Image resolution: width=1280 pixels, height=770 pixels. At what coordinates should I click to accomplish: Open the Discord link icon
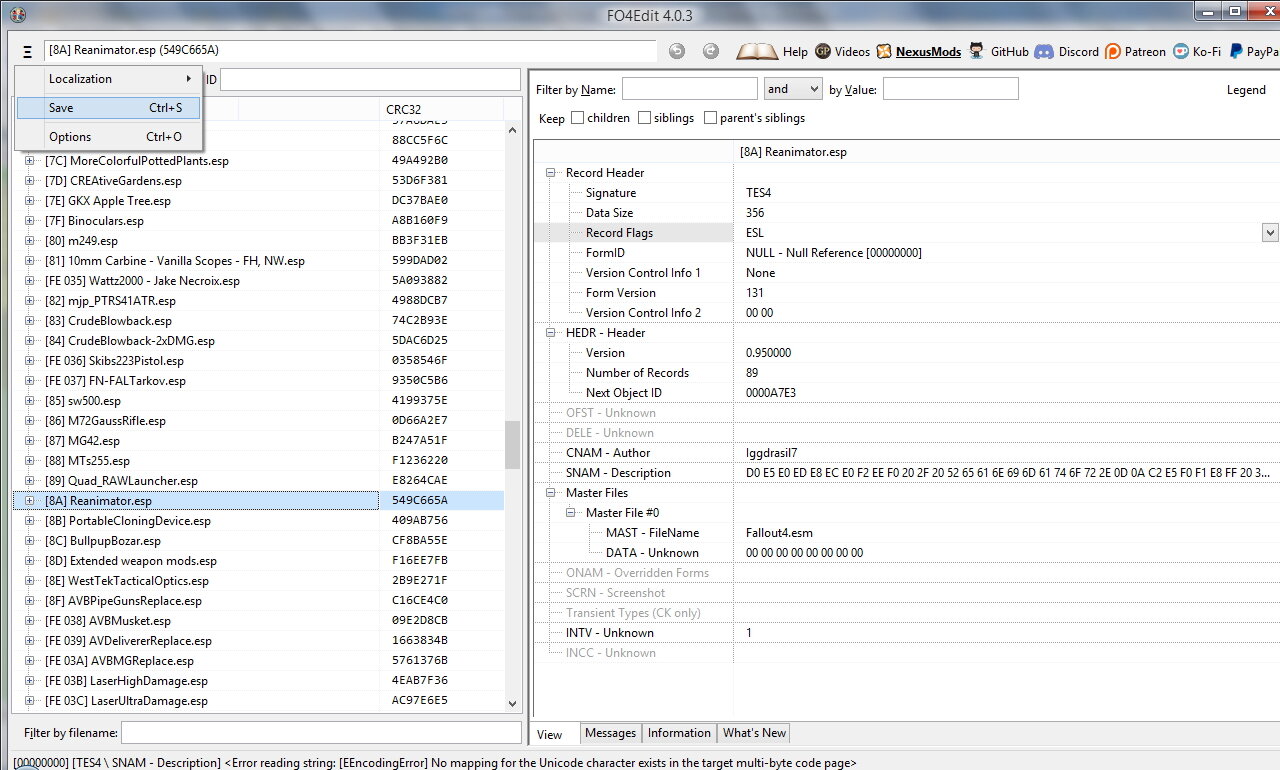point(1044,51)
